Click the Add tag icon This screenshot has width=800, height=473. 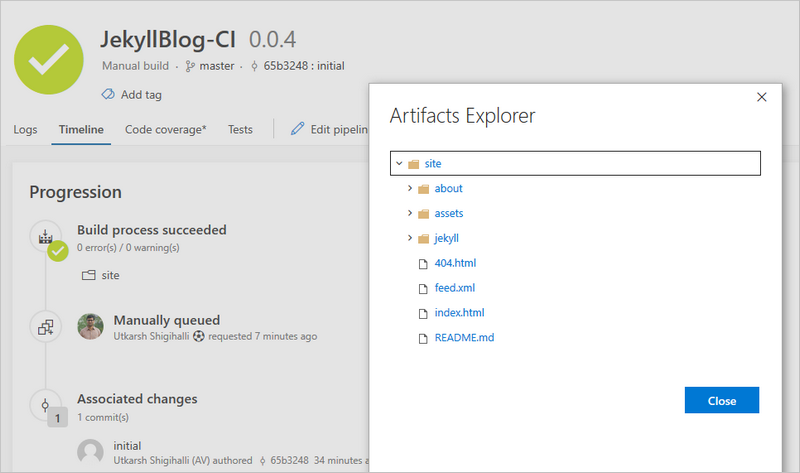[x=108, y=94]
